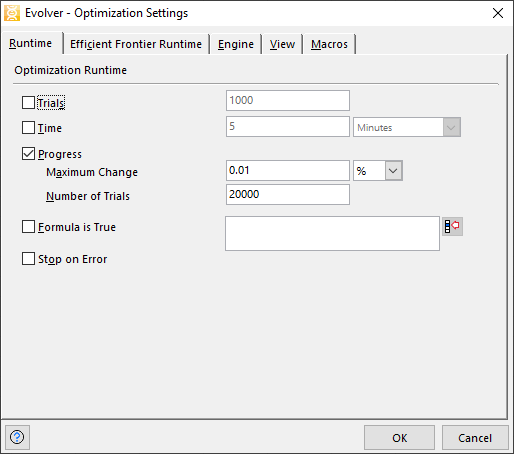Go to the Macros tab
Screen dimensions: 514x454
coord(329,44)
